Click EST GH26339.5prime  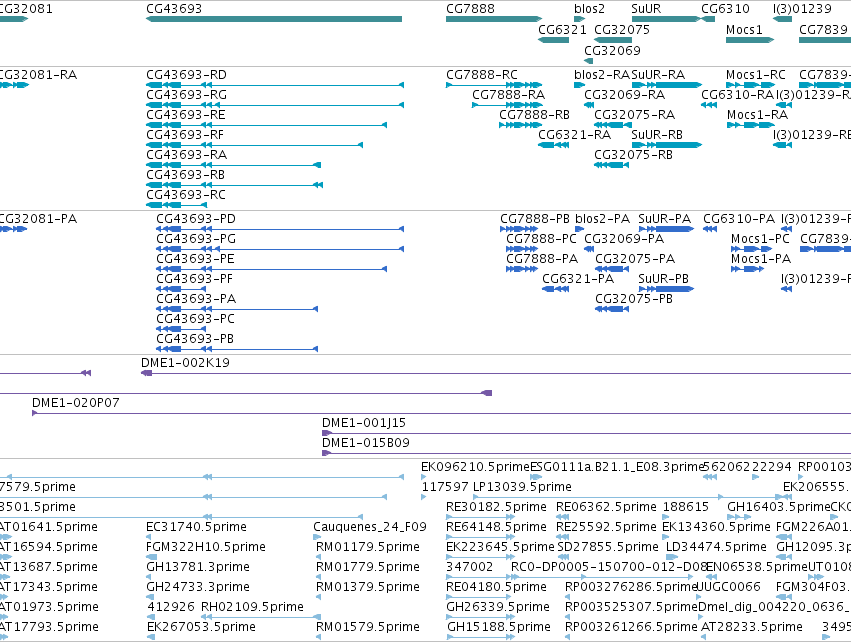click(498, 607)
